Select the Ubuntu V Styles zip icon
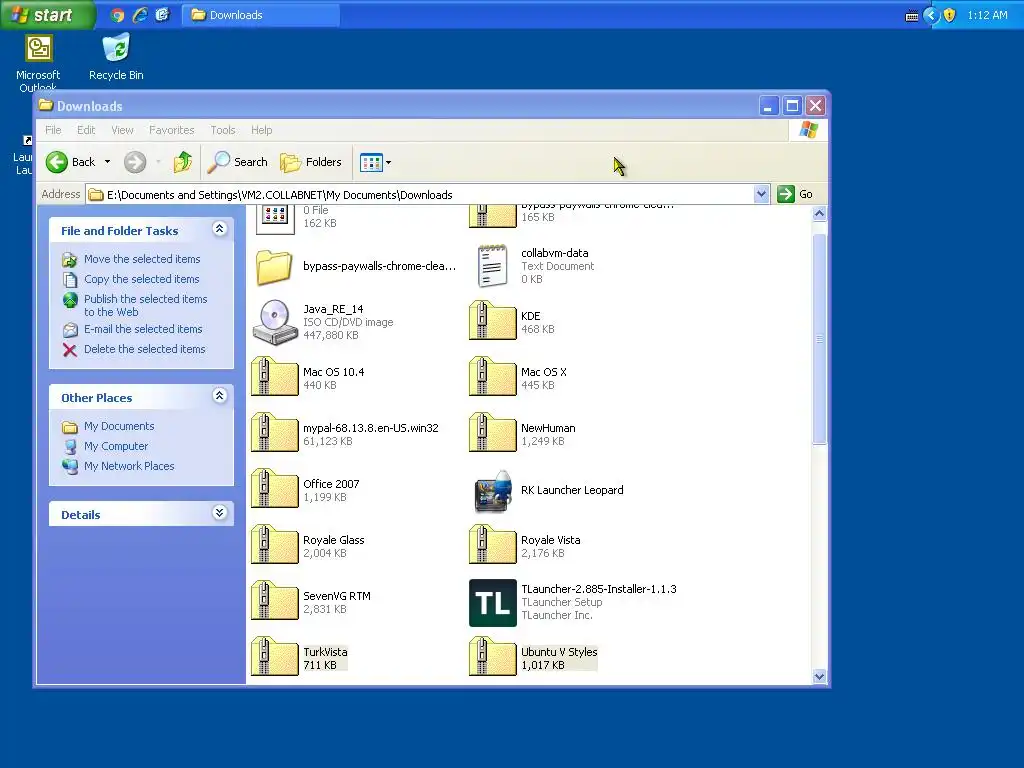Viewport: 1024px width, 768px height. 492,657
